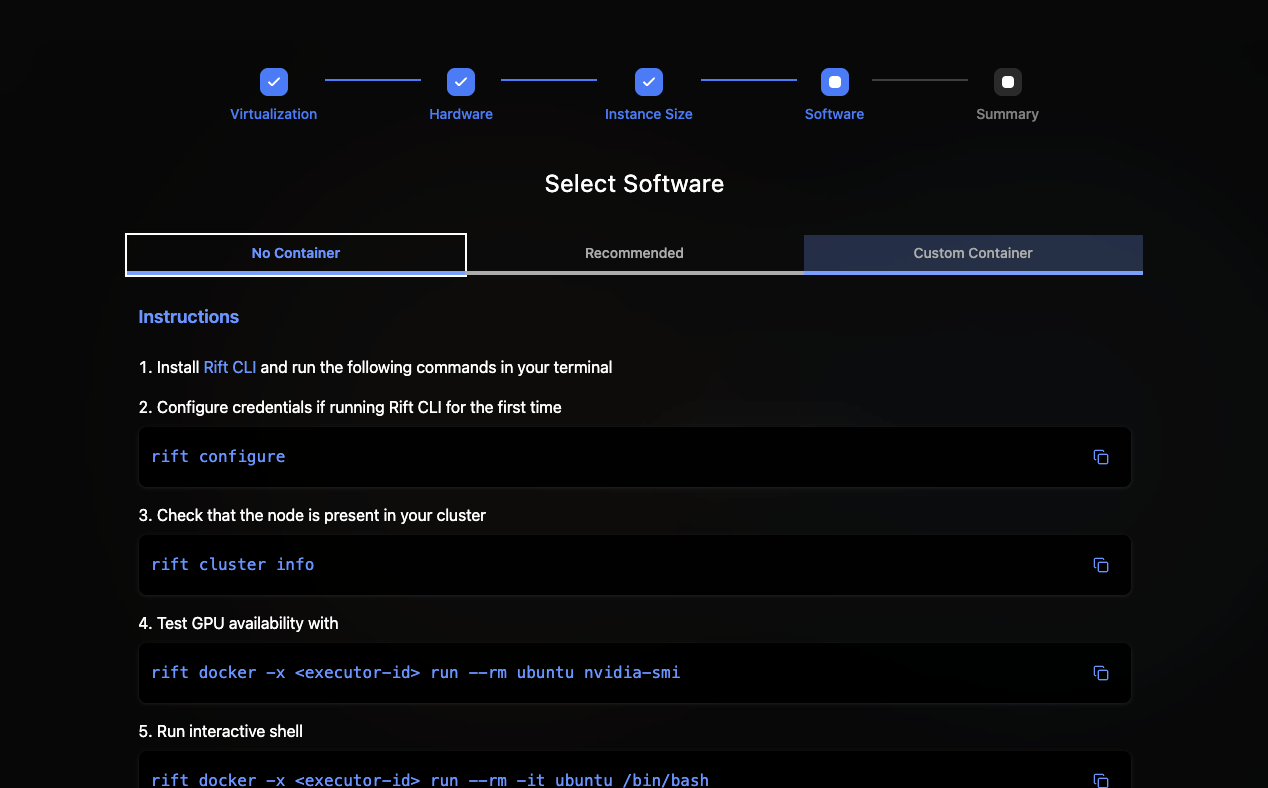Switch to the Recommended tab
Viewport: 1268px width, 788px height.
634,253
